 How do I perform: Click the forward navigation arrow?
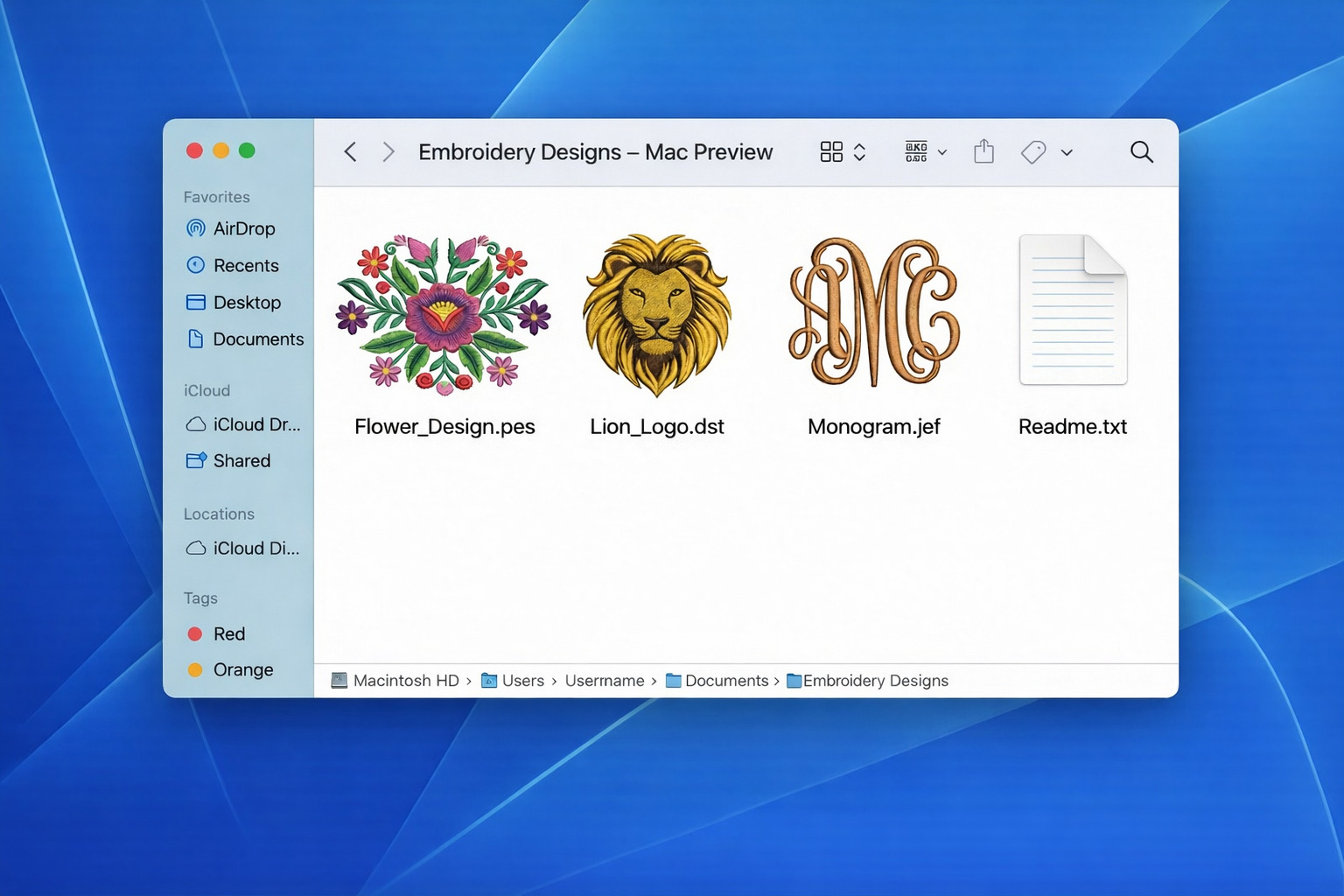point(388,151)
